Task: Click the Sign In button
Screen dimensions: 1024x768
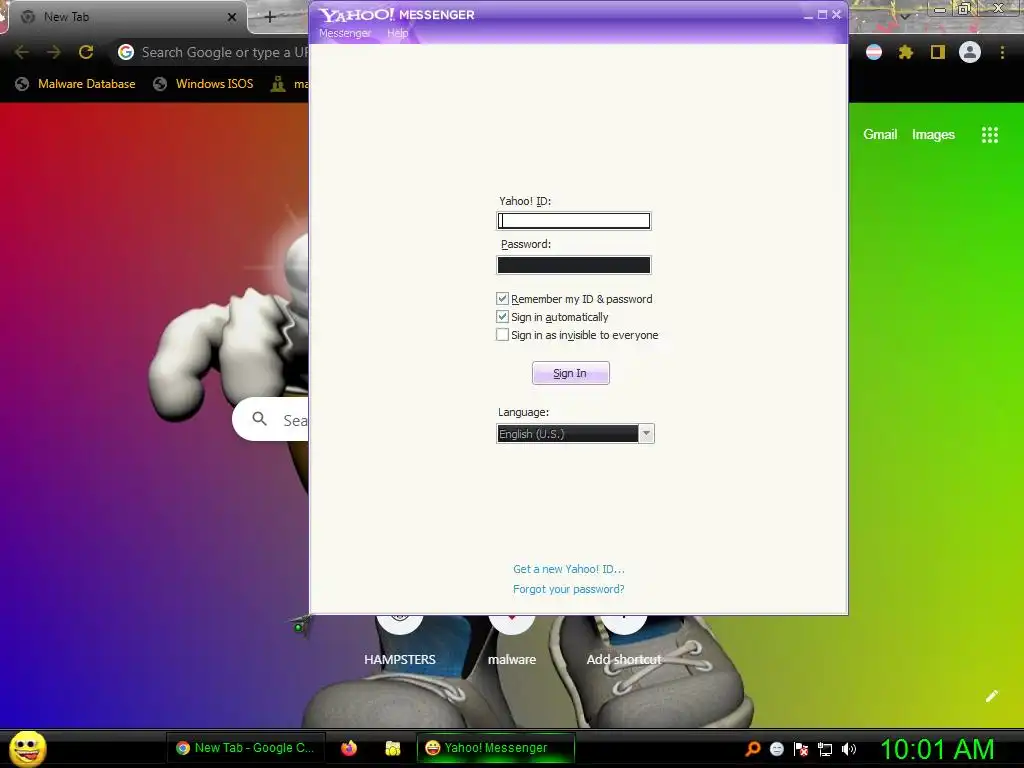Action: coord(570,373)
